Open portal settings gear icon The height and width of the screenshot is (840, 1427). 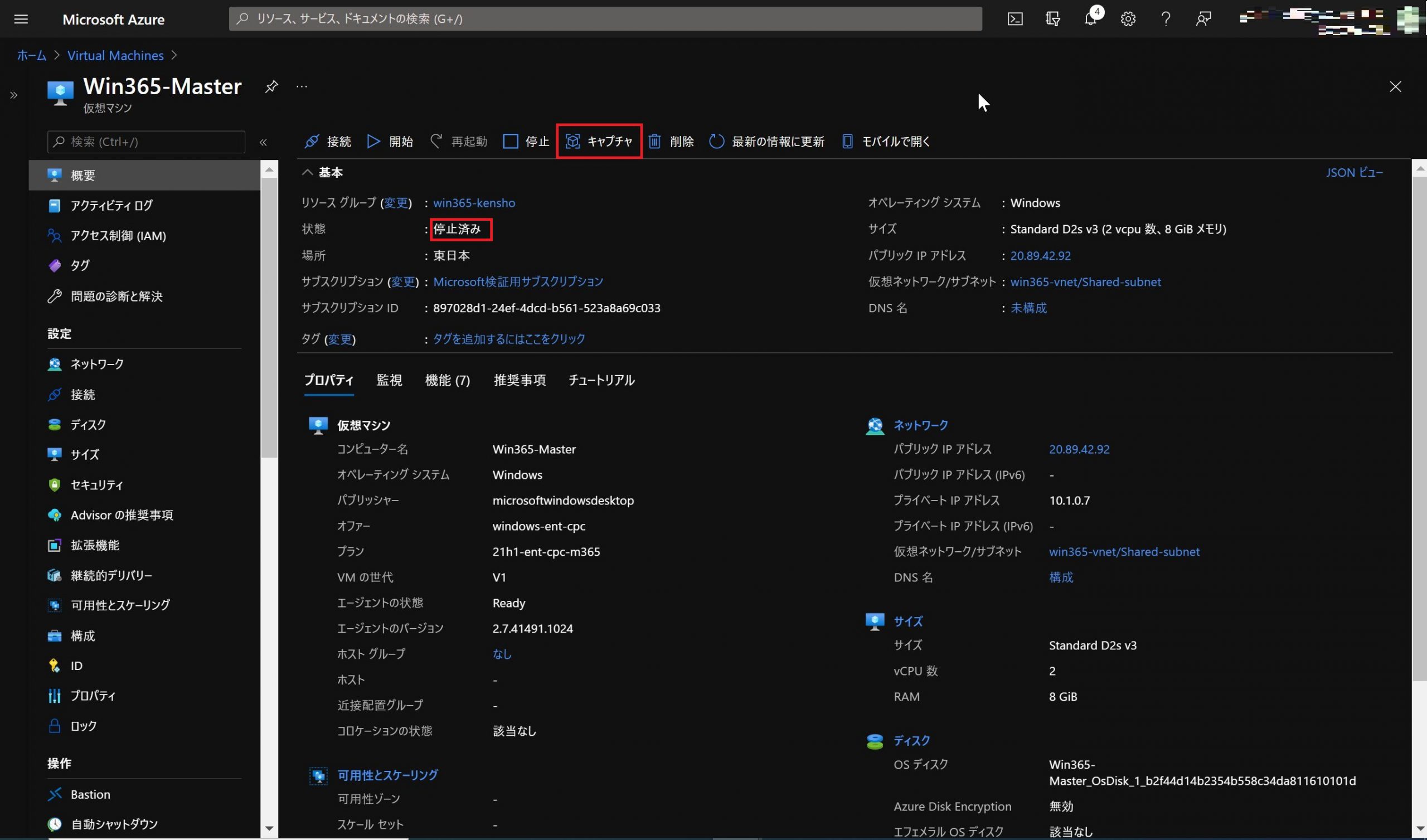click(x=1128, y=19)
